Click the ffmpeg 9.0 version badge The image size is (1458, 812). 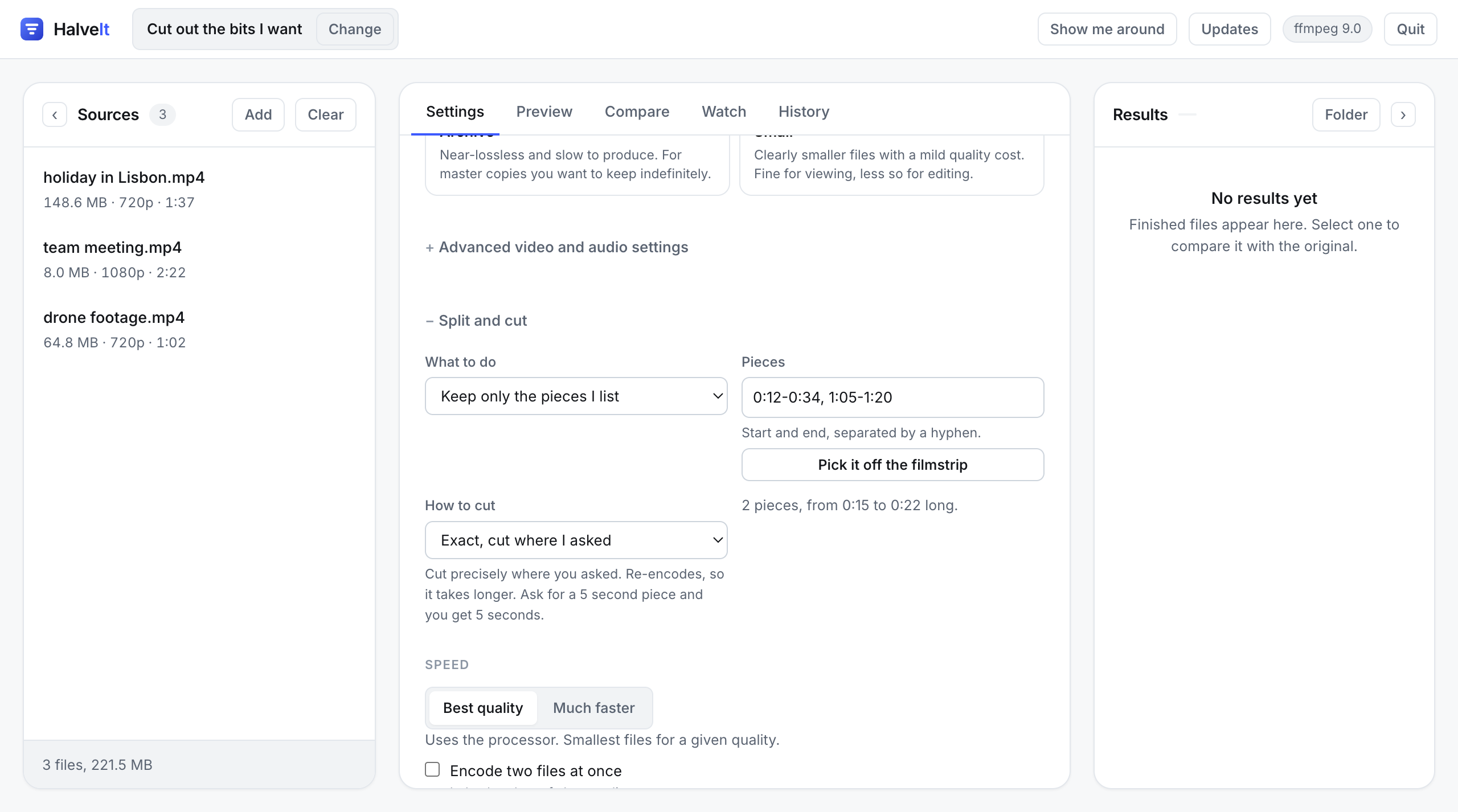point(1327,28)
